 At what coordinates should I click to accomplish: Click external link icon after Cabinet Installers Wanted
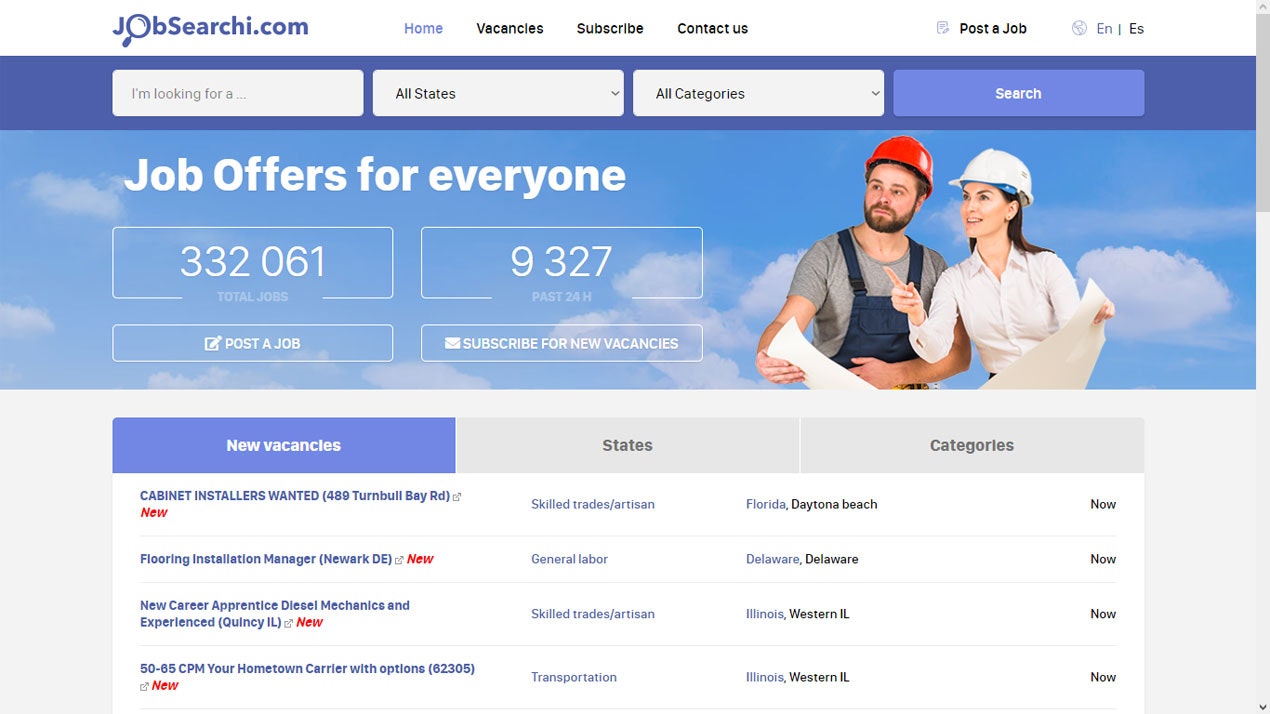click(457, 497)
